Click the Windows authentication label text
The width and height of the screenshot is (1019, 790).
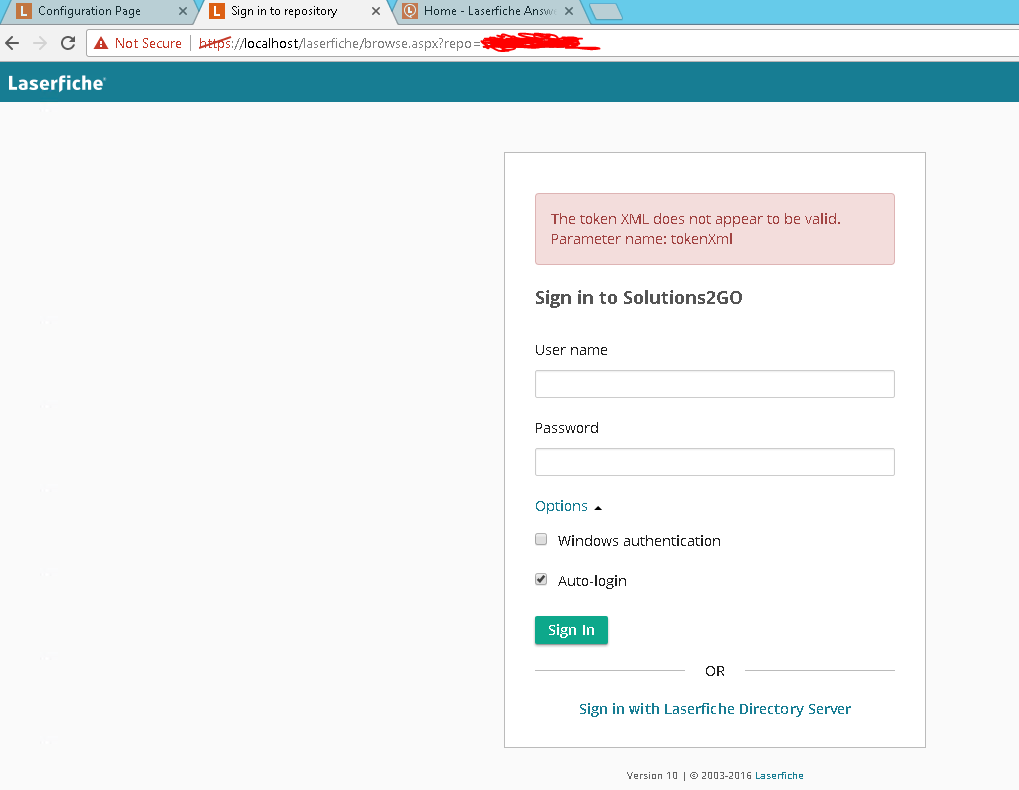pyautogui.click(x=639, y=541)
